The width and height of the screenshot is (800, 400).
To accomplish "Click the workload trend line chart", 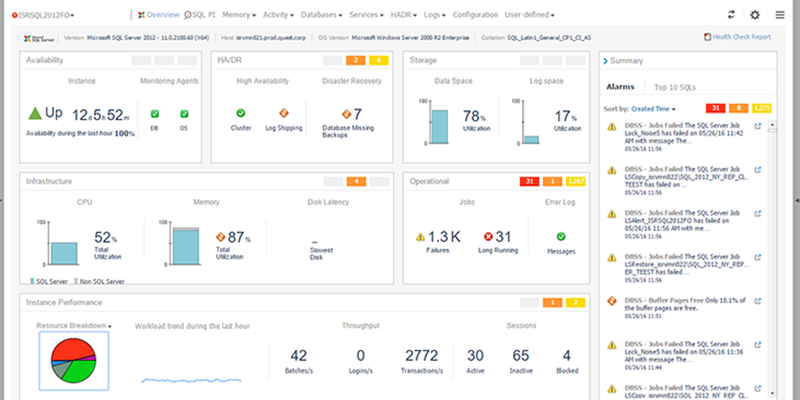I will coord(191,380).
